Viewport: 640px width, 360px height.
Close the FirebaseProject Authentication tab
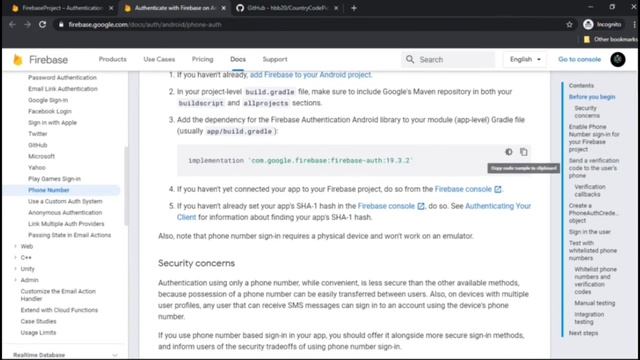(x=111, y=8)
